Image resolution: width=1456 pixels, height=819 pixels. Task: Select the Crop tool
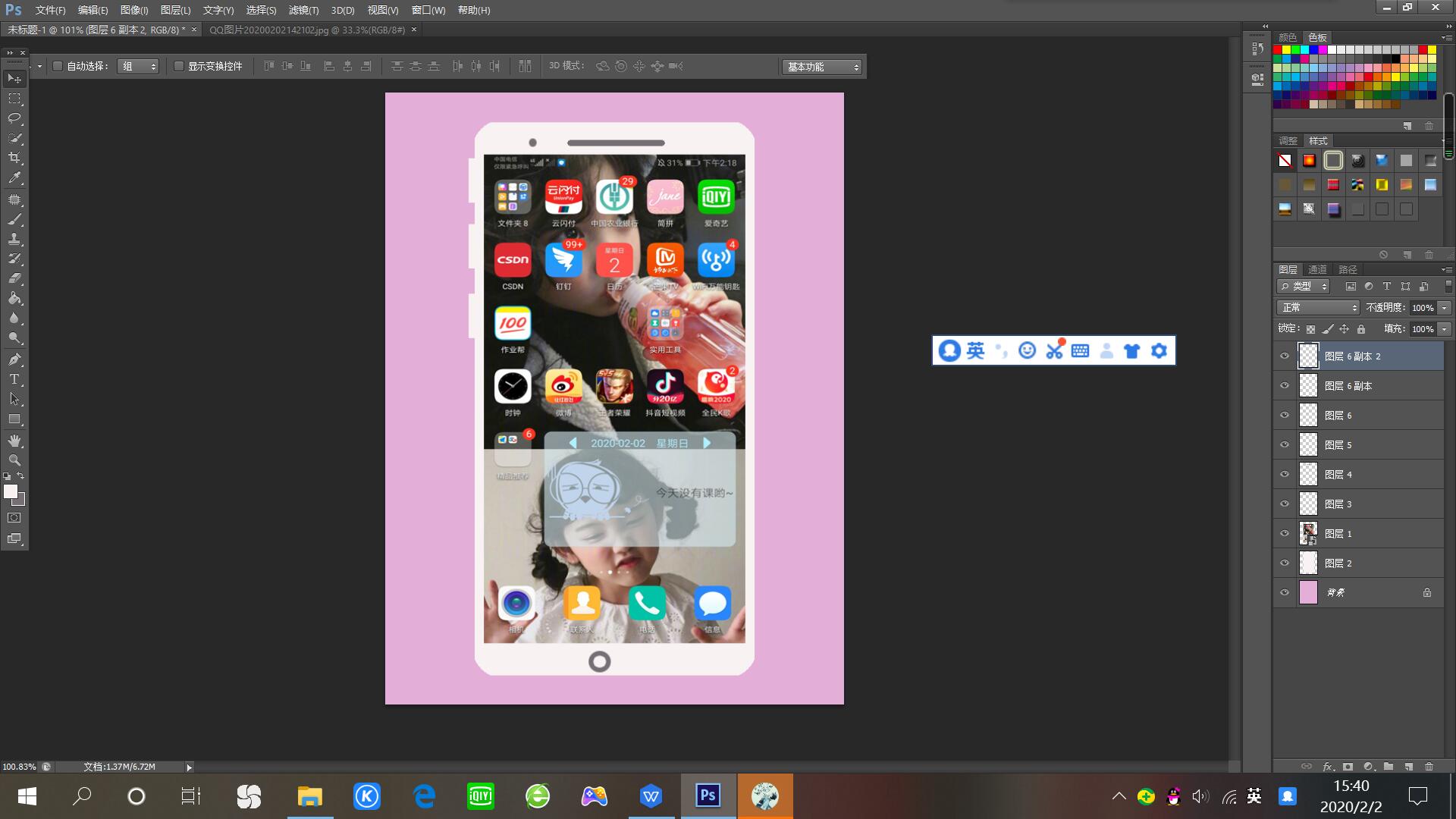point(14,158)
